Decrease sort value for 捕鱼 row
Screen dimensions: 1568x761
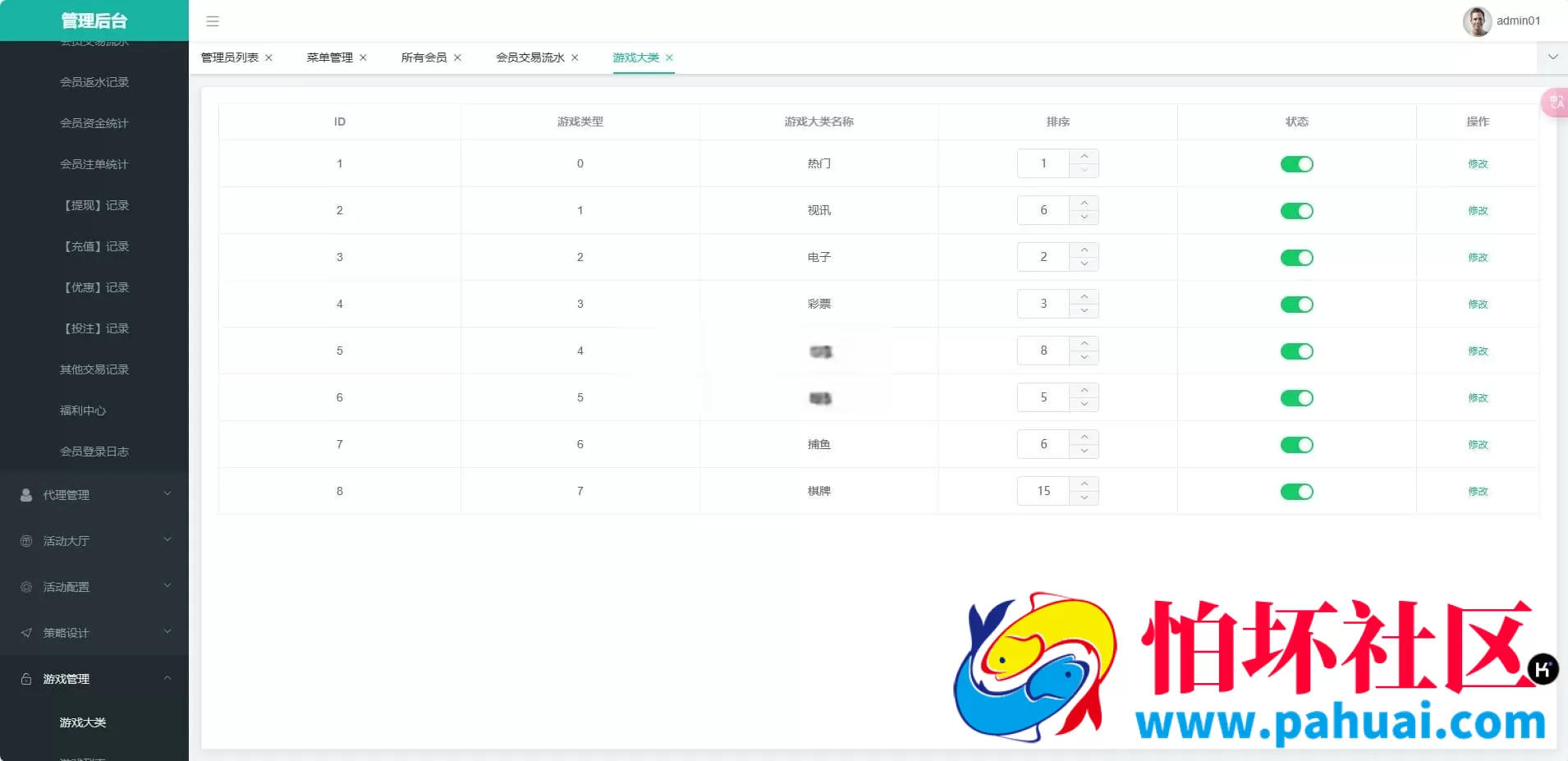[1084, 452]
